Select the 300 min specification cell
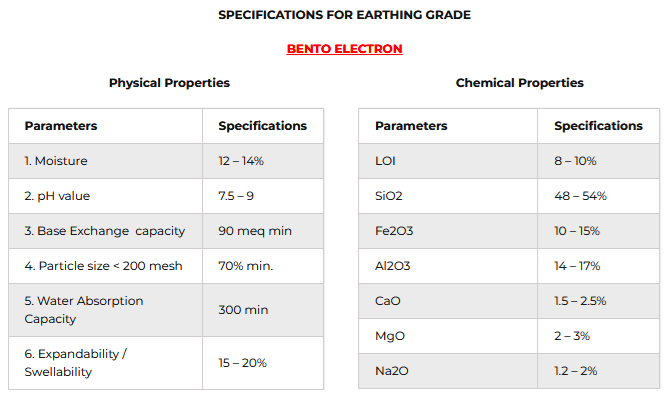Screen dimensions: 670x401 pos(263,310)
